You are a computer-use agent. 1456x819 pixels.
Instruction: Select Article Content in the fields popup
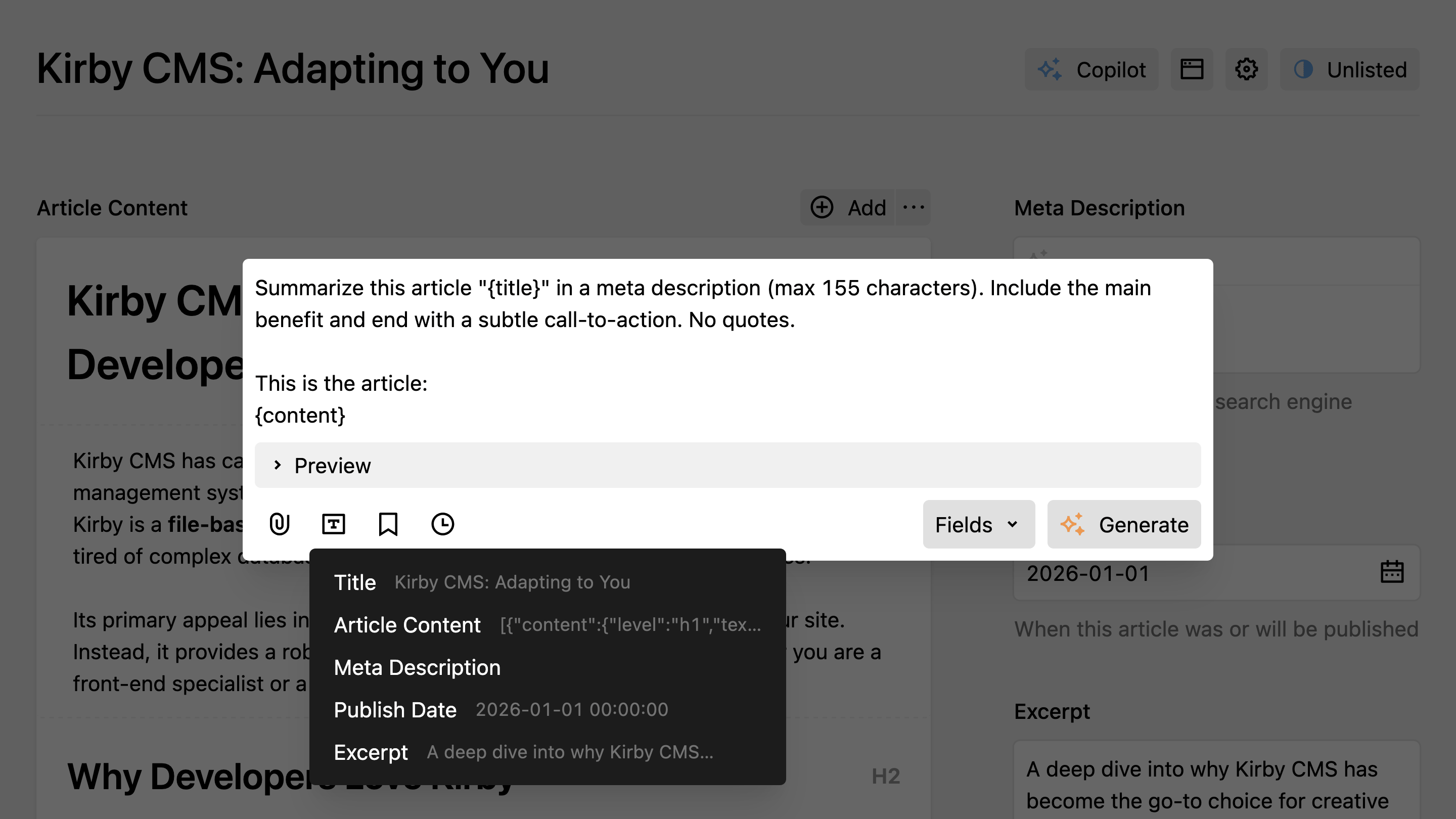407,624
